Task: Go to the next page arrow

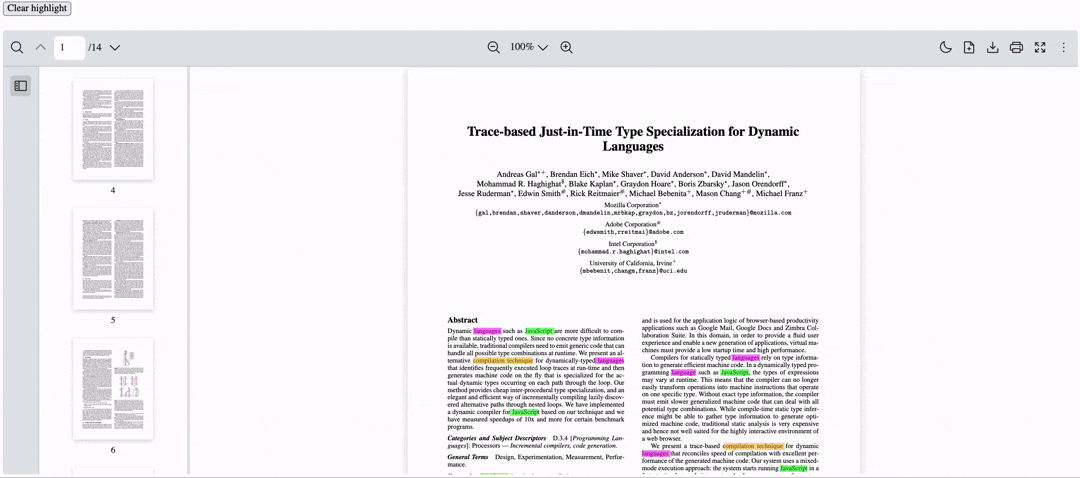Action: (115, 48)
